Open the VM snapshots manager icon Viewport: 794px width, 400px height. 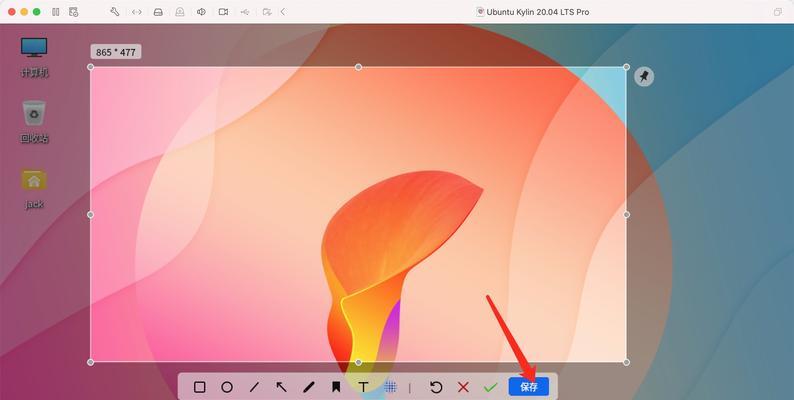[73, 12]
